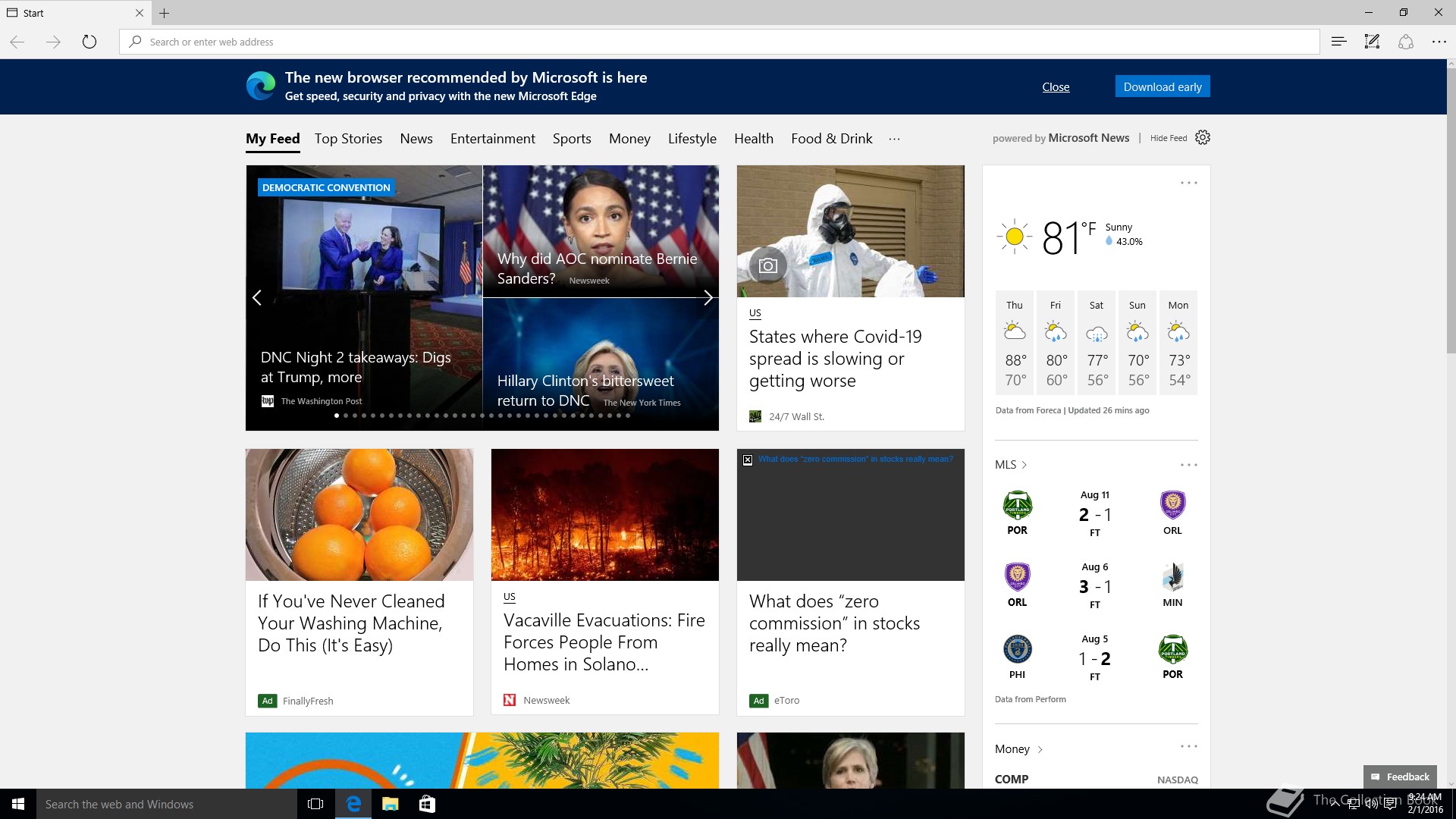Click the Minnesota United logo in Aug 6 match
The height and width of the screenshot is (819, 1456).
tap(1172, 577)
